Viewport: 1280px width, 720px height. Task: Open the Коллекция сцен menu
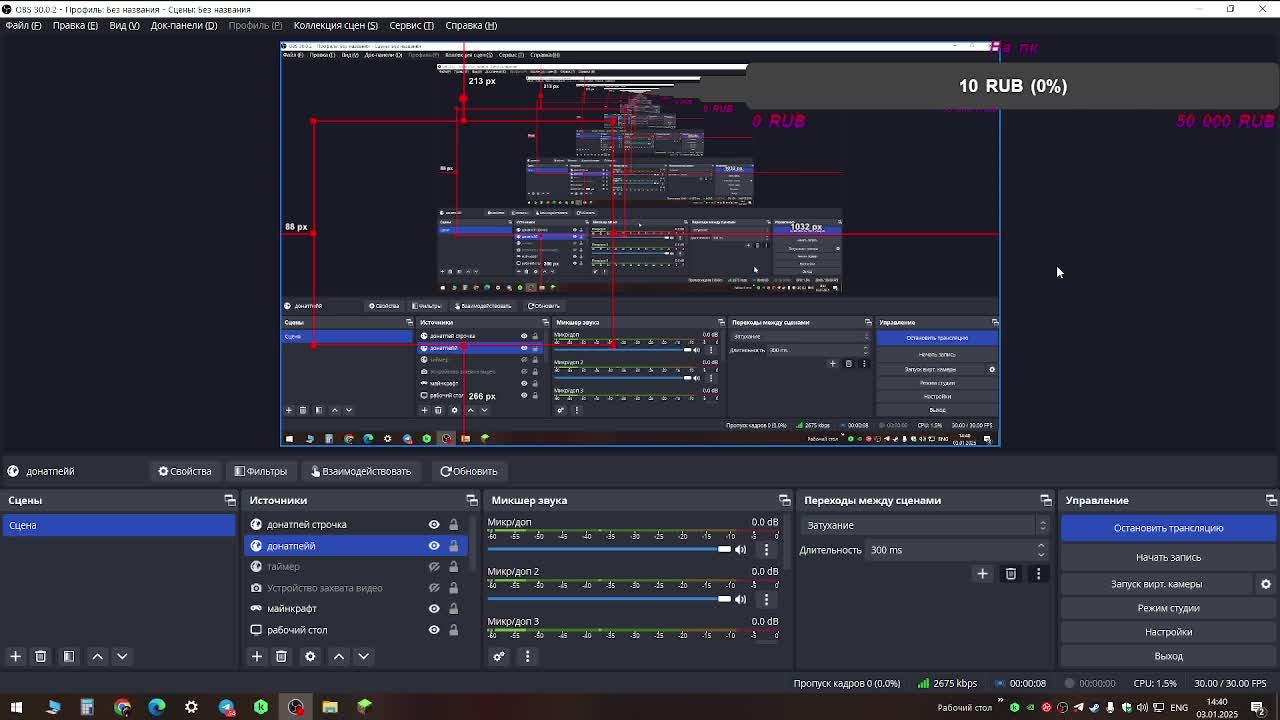(x=336, y=25)
